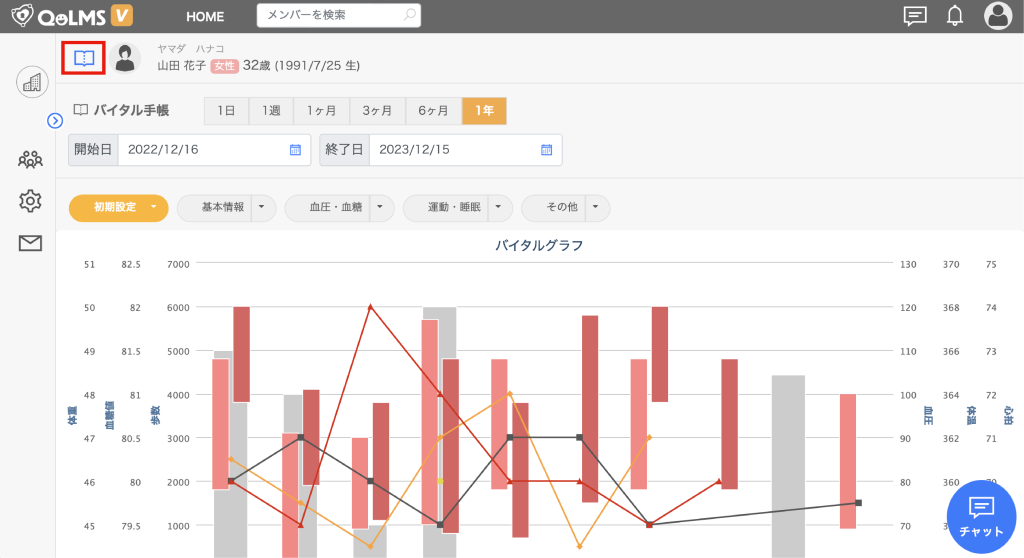Image resolution: width=1024 pixels, height=558 pixels.
Task: Go to HOME in the top navigation
Action: 205,16
